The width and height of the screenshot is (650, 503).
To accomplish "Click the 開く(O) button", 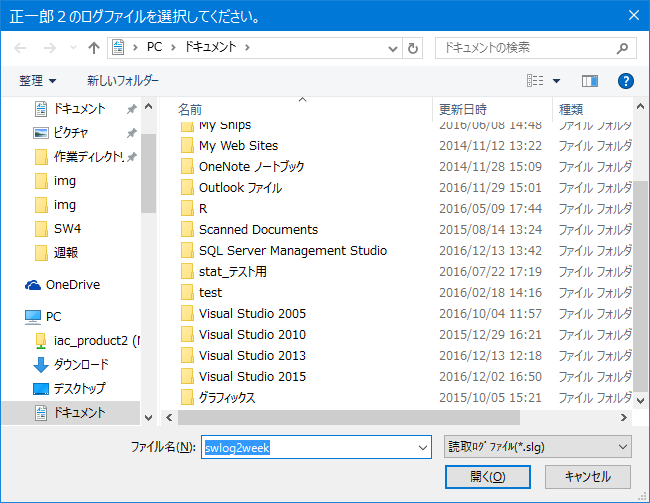I will tap(488, 477).
